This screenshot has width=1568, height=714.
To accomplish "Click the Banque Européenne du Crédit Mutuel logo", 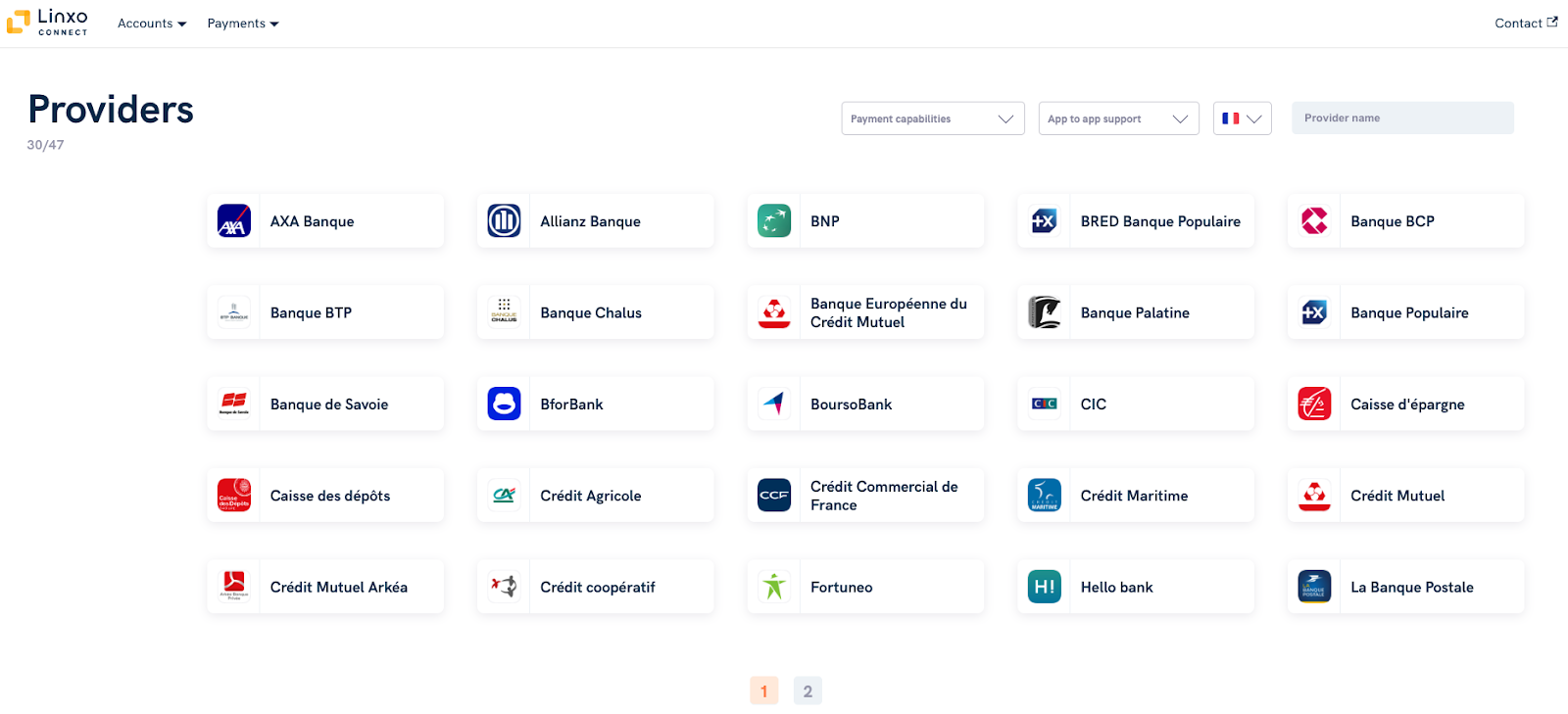I will (774, 312).
